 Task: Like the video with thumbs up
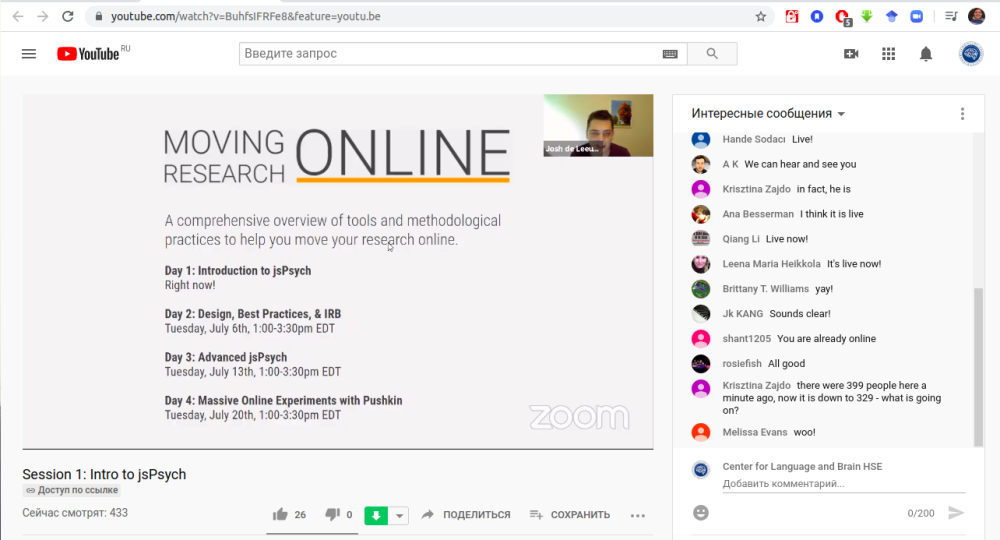[280, 514]
